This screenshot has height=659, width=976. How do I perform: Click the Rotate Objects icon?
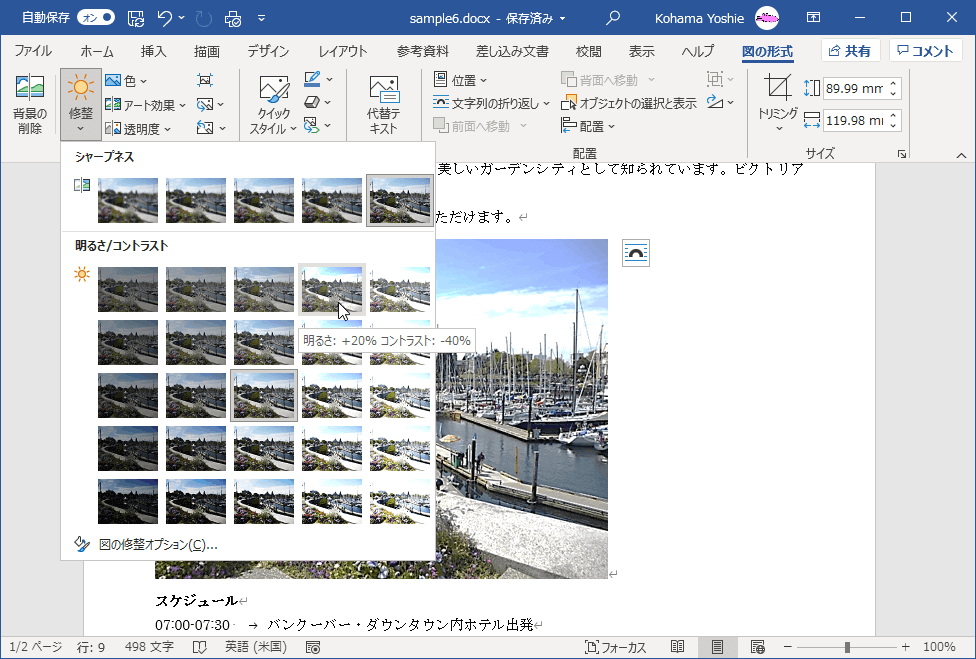[716, 102]
